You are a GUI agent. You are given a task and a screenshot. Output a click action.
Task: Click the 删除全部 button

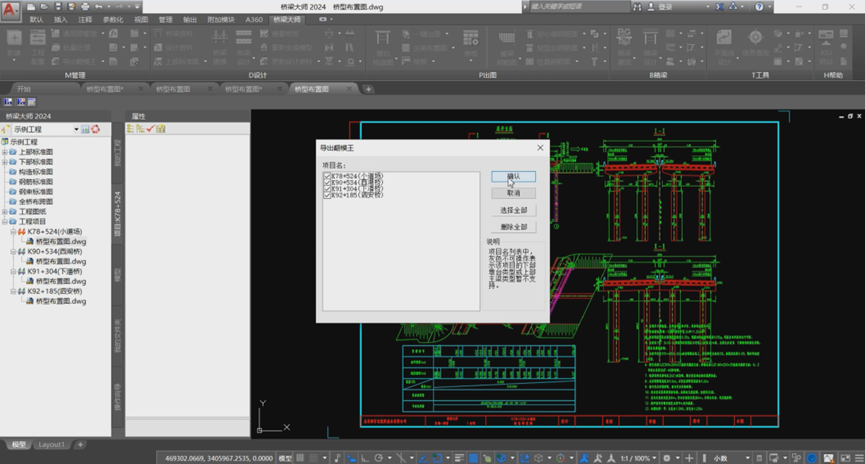[513, 227]
